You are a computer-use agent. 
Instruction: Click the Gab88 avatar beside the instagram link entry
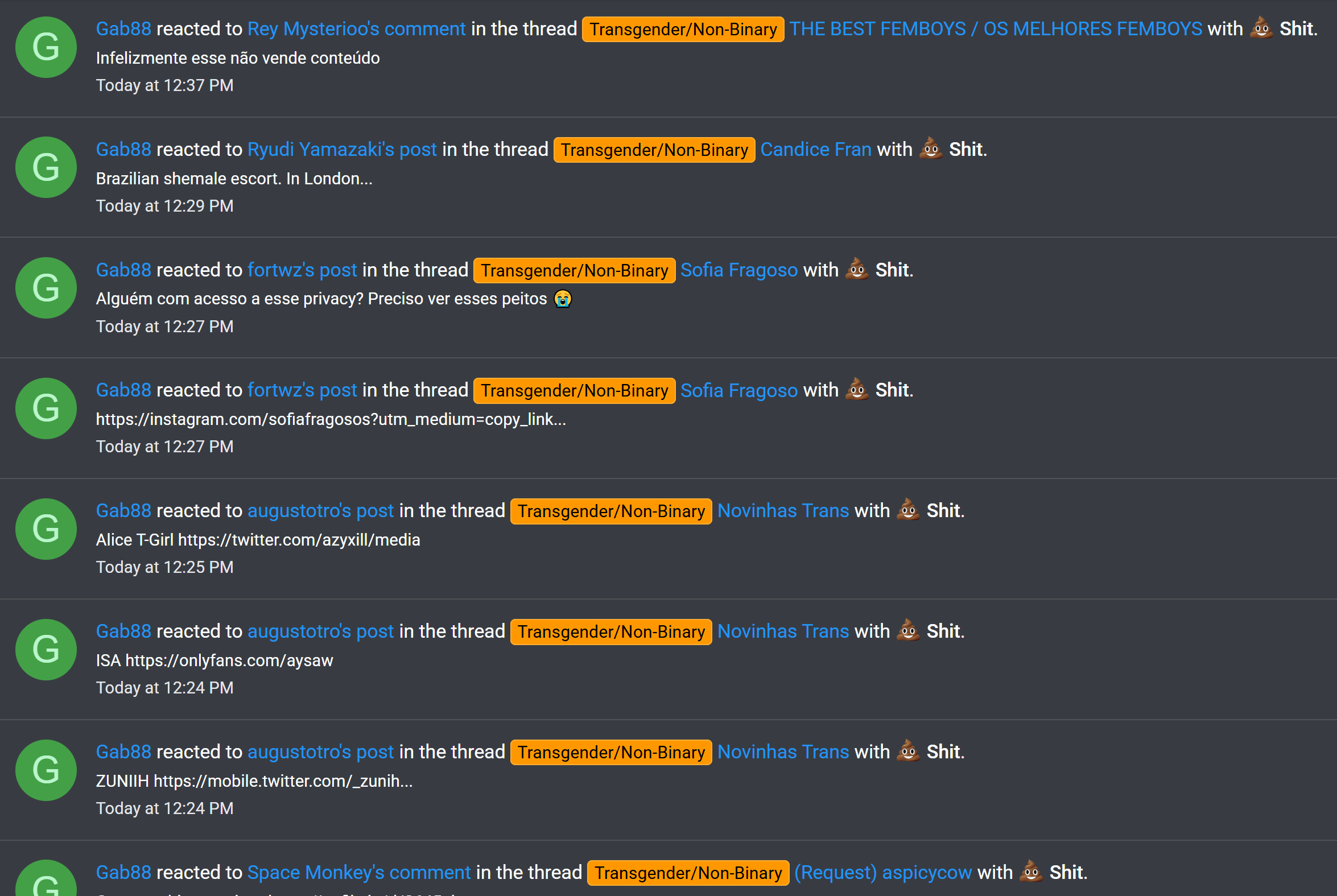point(46,408)
